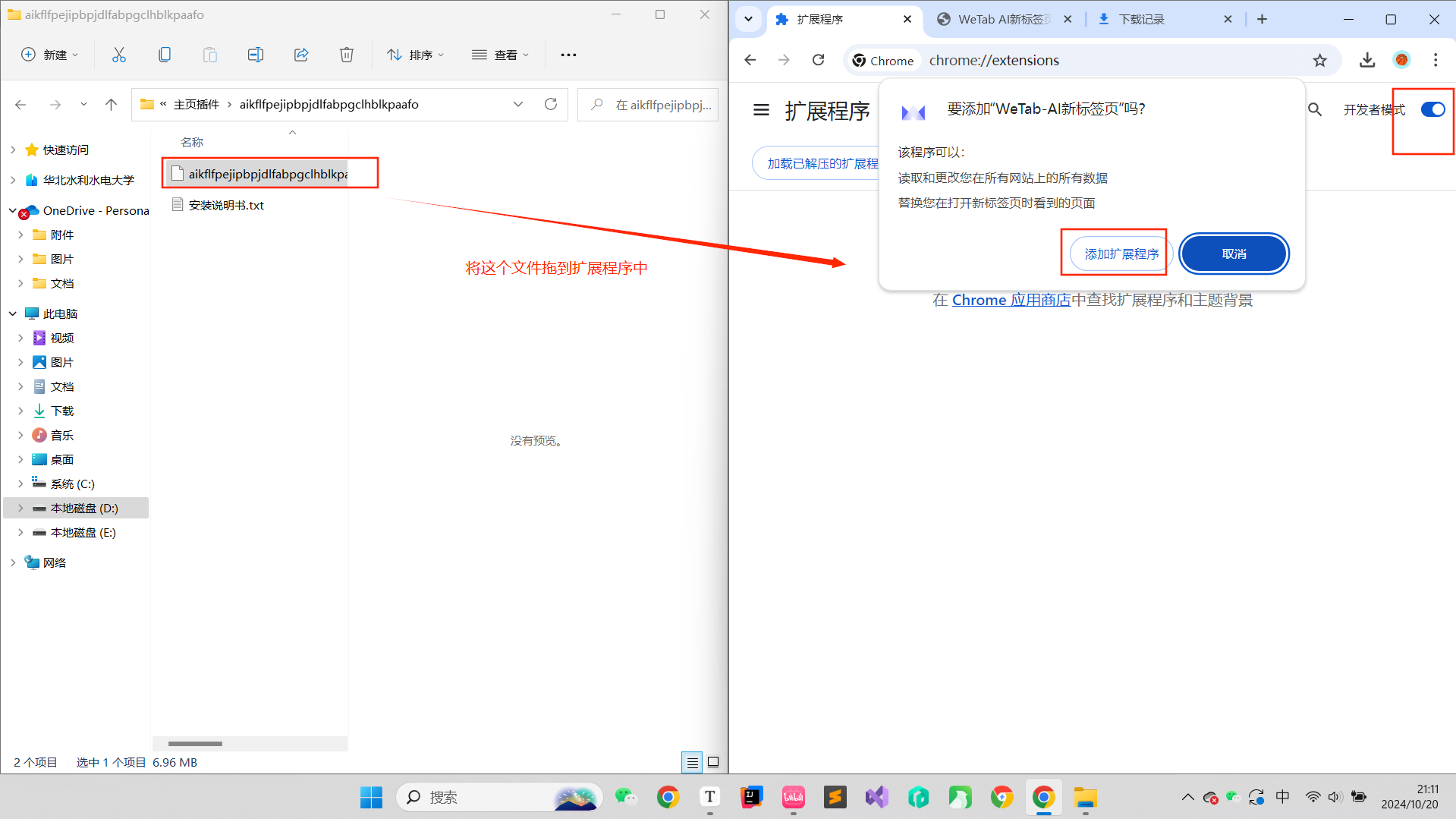Open a new Chrome tab
Image resolution: width=1456 pixels, height=819 pixels.
click(1262, 19)
